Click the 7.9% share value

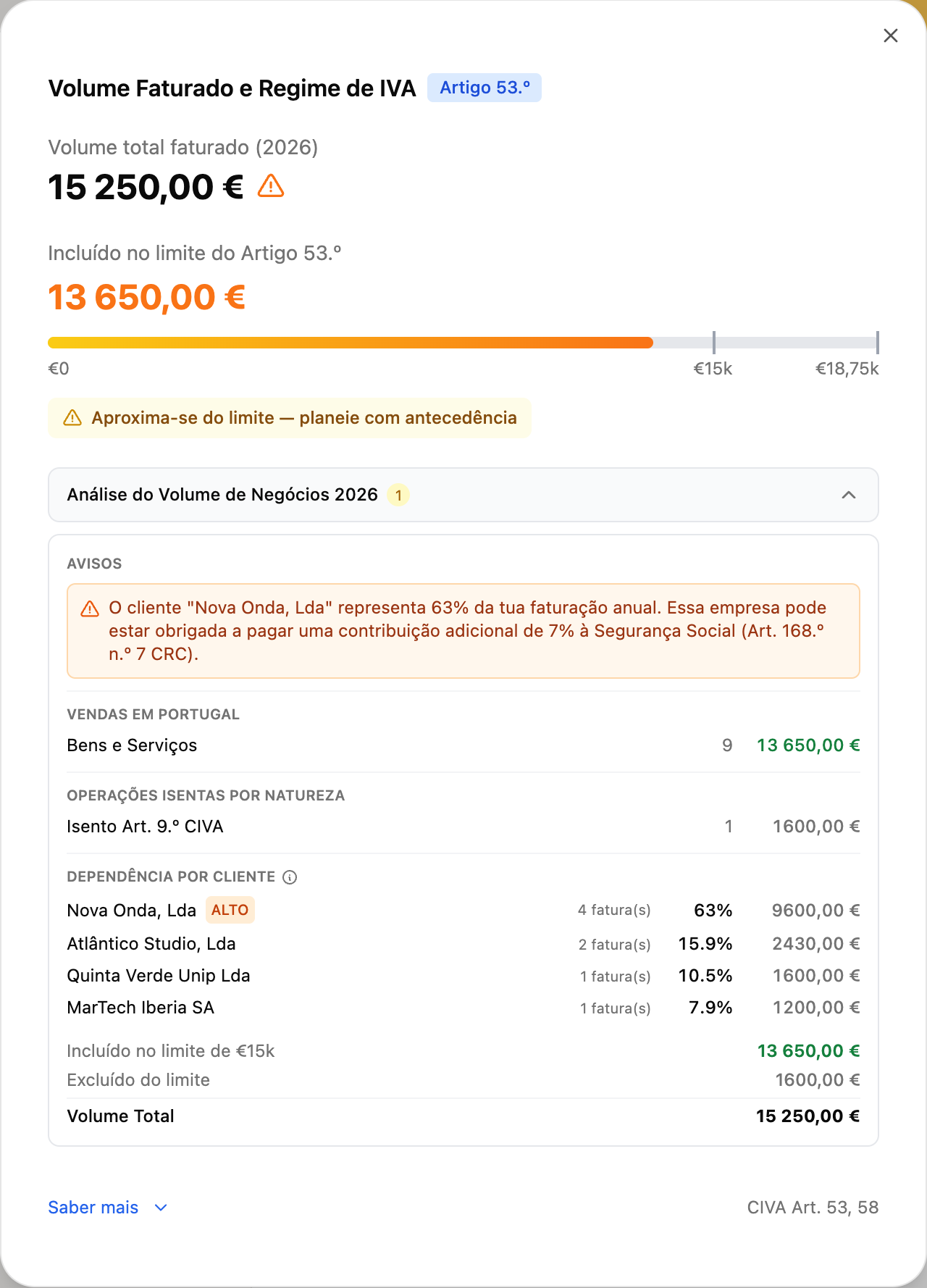[710, 1008]
